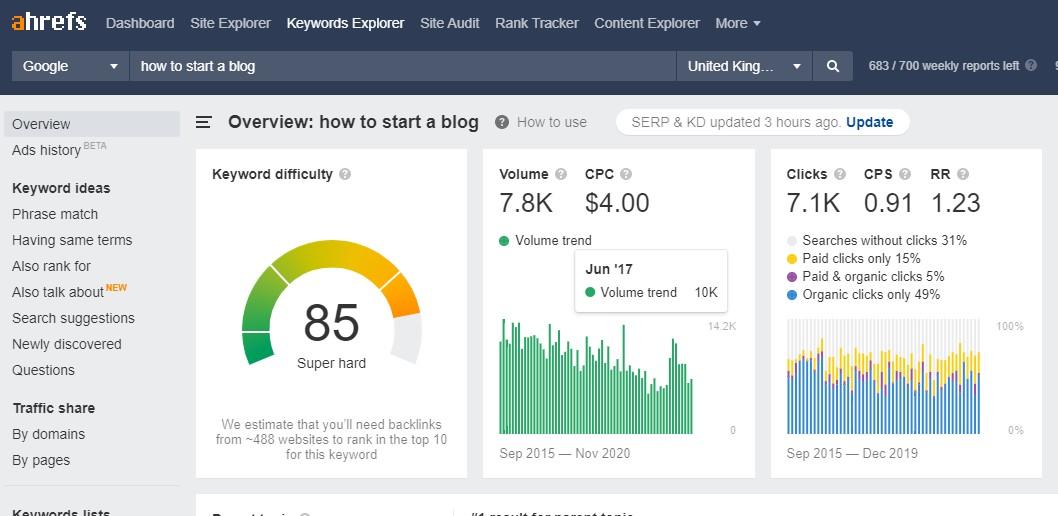The height and width of the screenshot is (516, 1058).
Task: Click help icon next to Volume
Action: [x=561, y=174]
